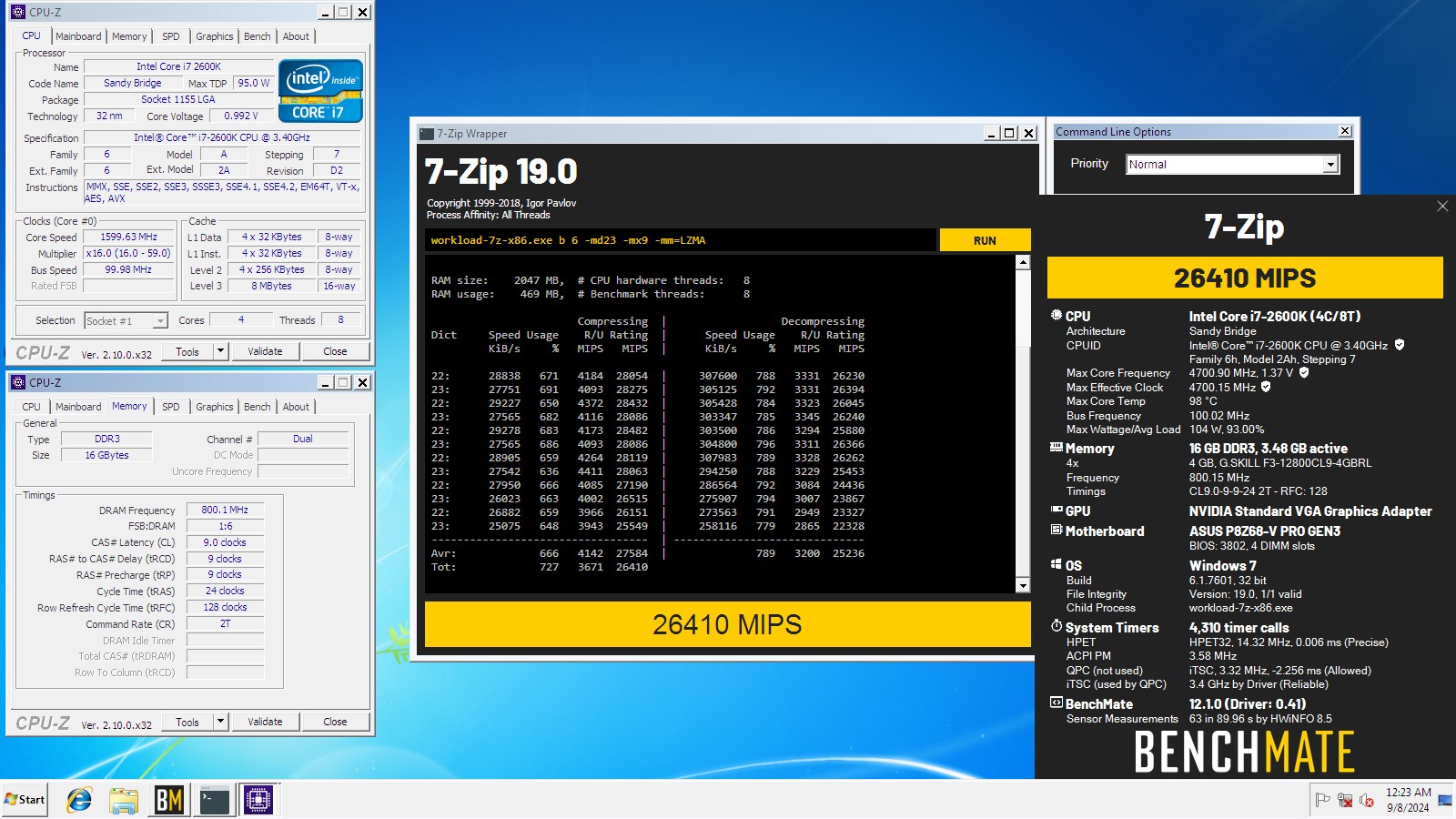Viewport: 1456px width, 819px height.
Task: Click the Name field Intel Core i7 2600K
Action: pos(178,66)
